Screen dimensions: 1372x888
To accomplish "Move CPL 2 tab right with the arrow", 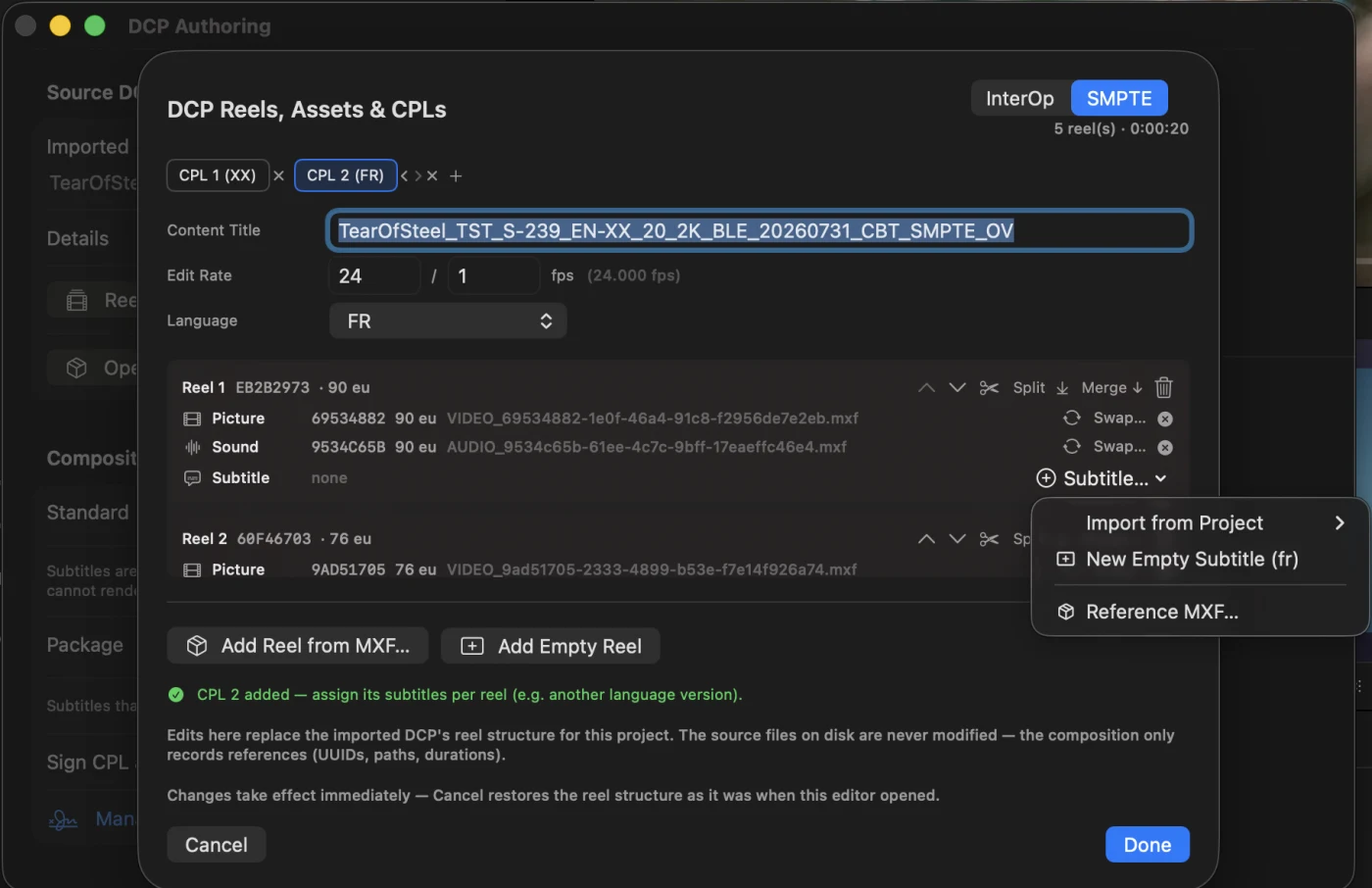I will coord(417,176).
